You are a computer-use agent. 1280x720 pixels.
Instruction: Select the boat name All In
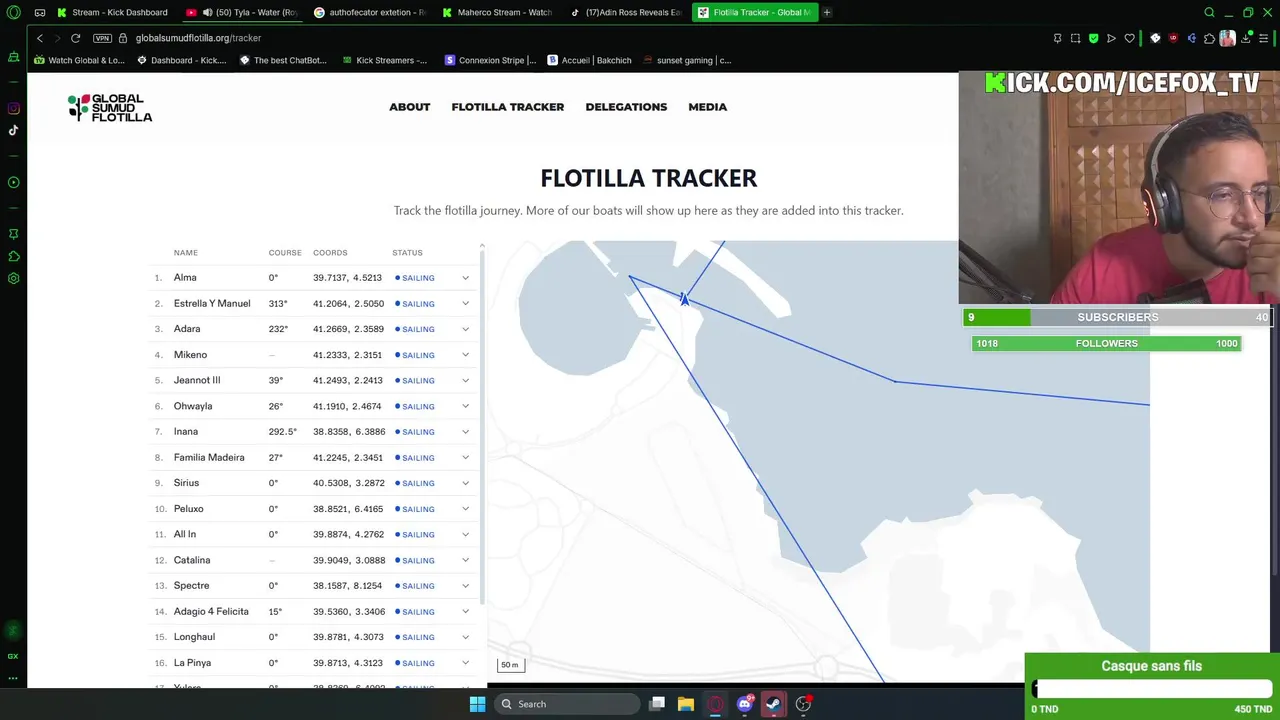pyautogui.click(x=184, y=534)
